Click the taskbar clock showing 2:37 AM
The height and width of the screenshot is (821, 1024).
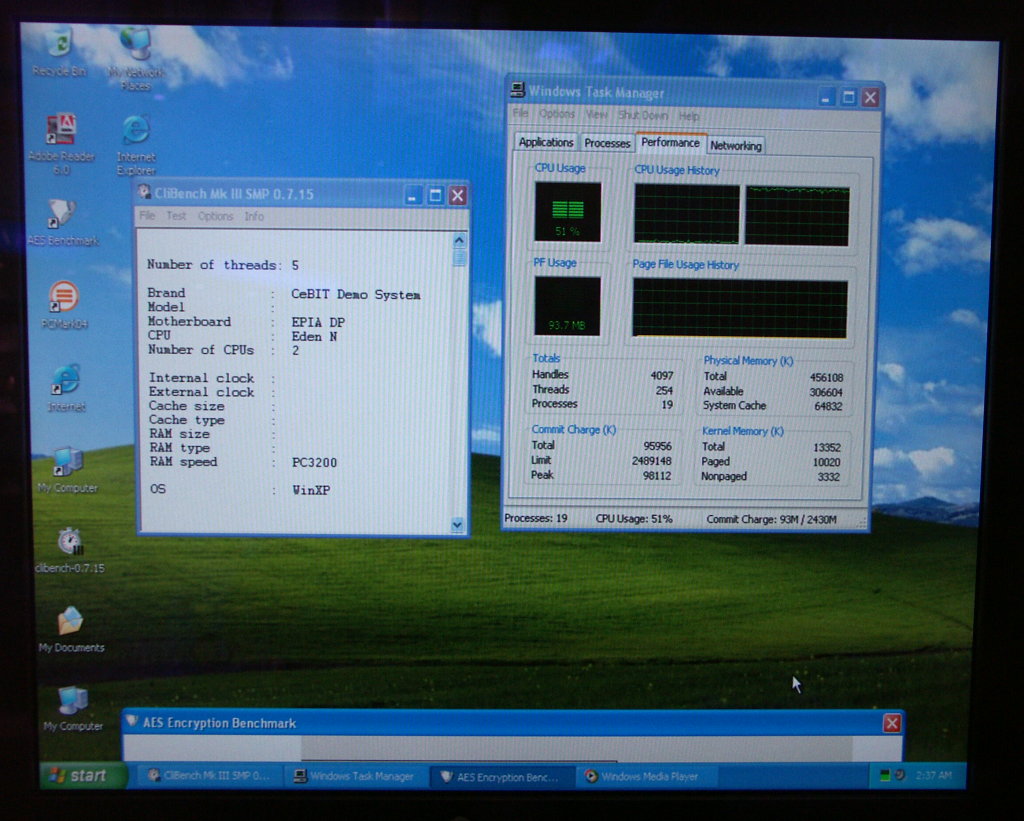point(933,775)
